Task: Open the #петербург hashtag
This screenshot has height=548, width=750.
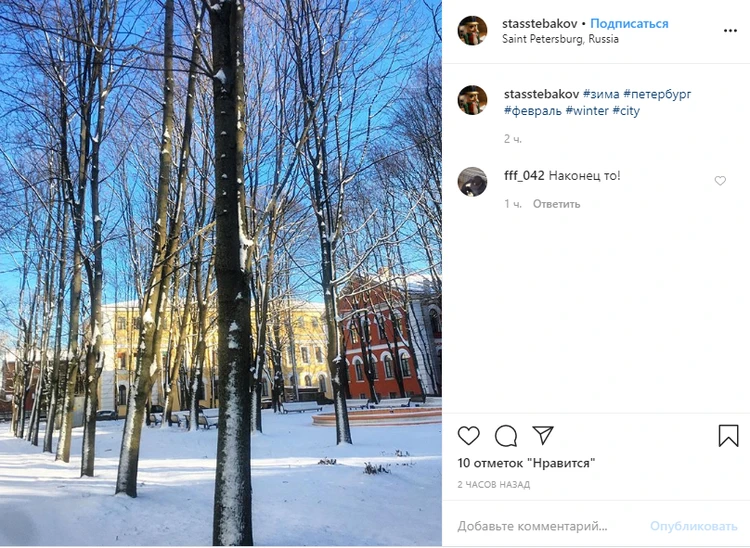Action: tap(657, 94)
